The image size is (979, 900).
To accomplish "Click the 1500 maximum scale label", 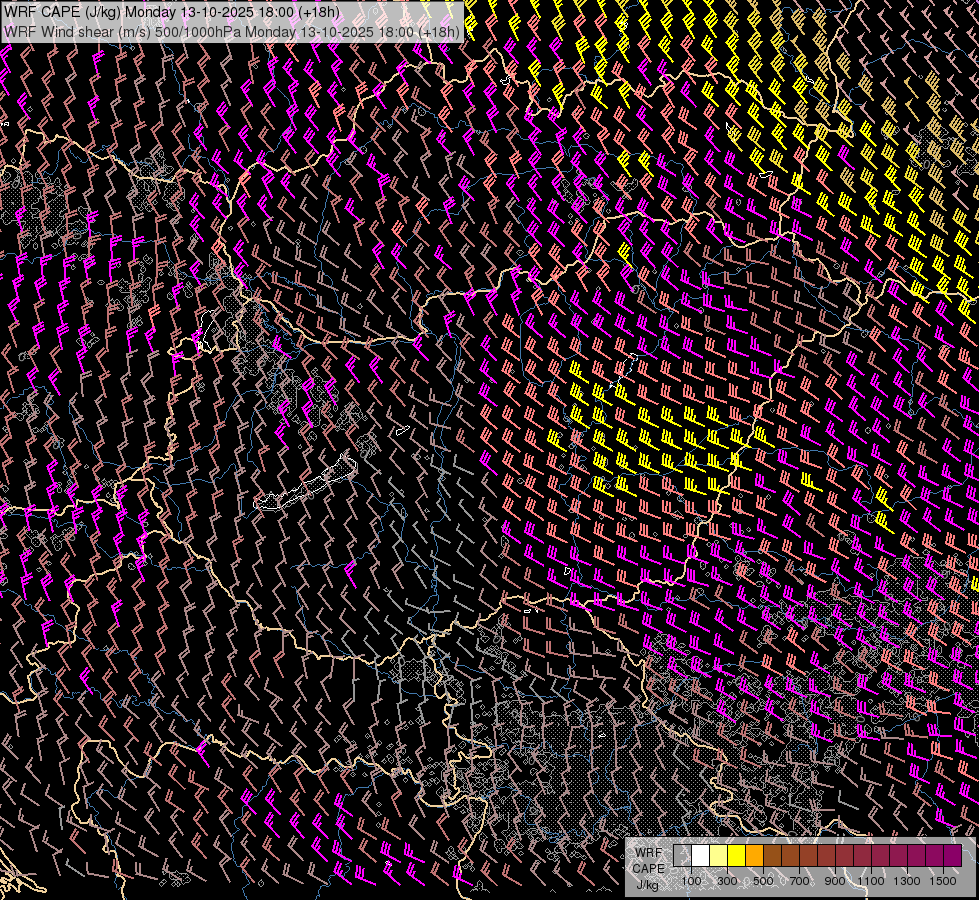I will point(942,881).
